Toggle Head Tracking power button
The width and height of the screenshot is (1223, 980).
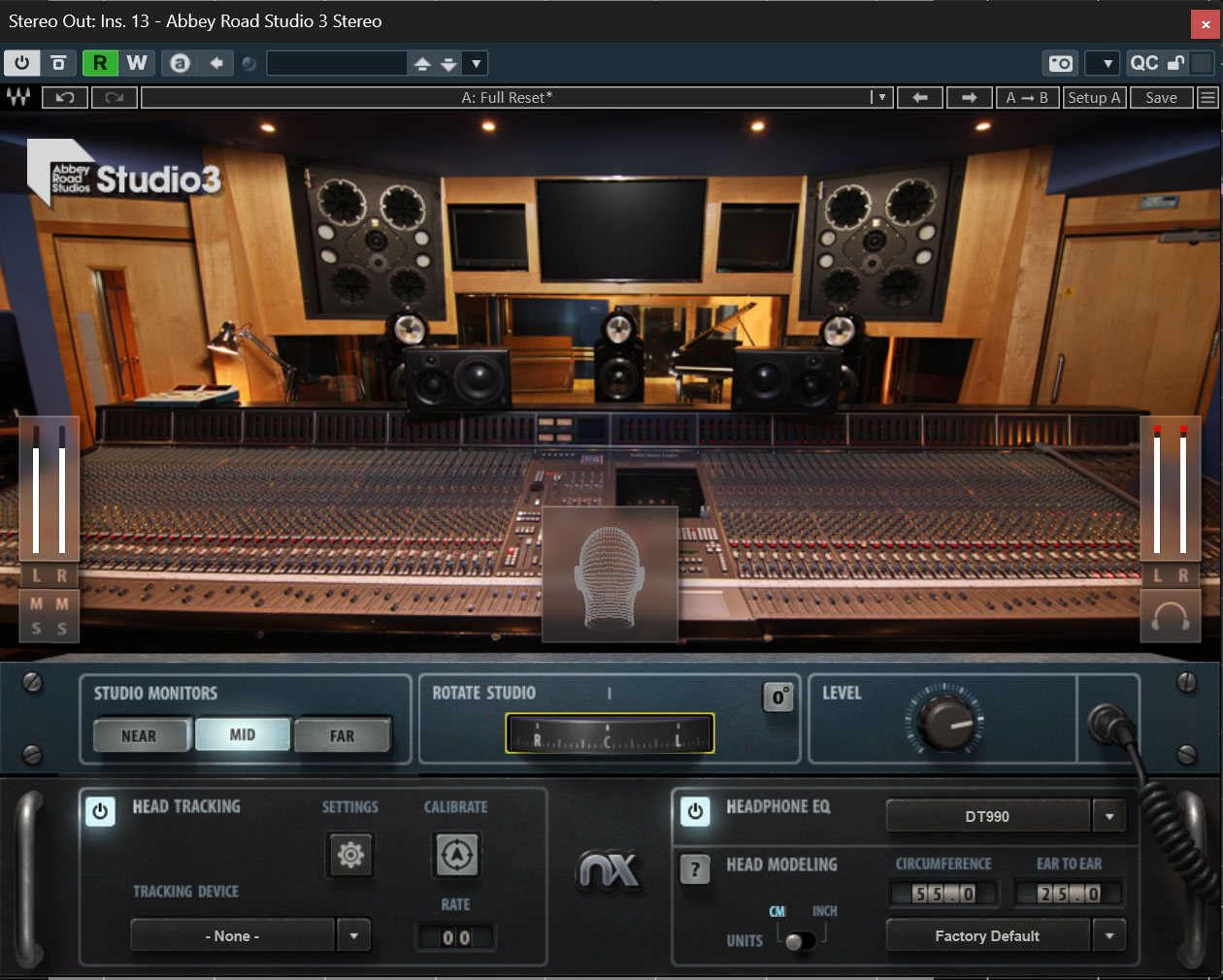pyautogui.click(x=100, y=810)
